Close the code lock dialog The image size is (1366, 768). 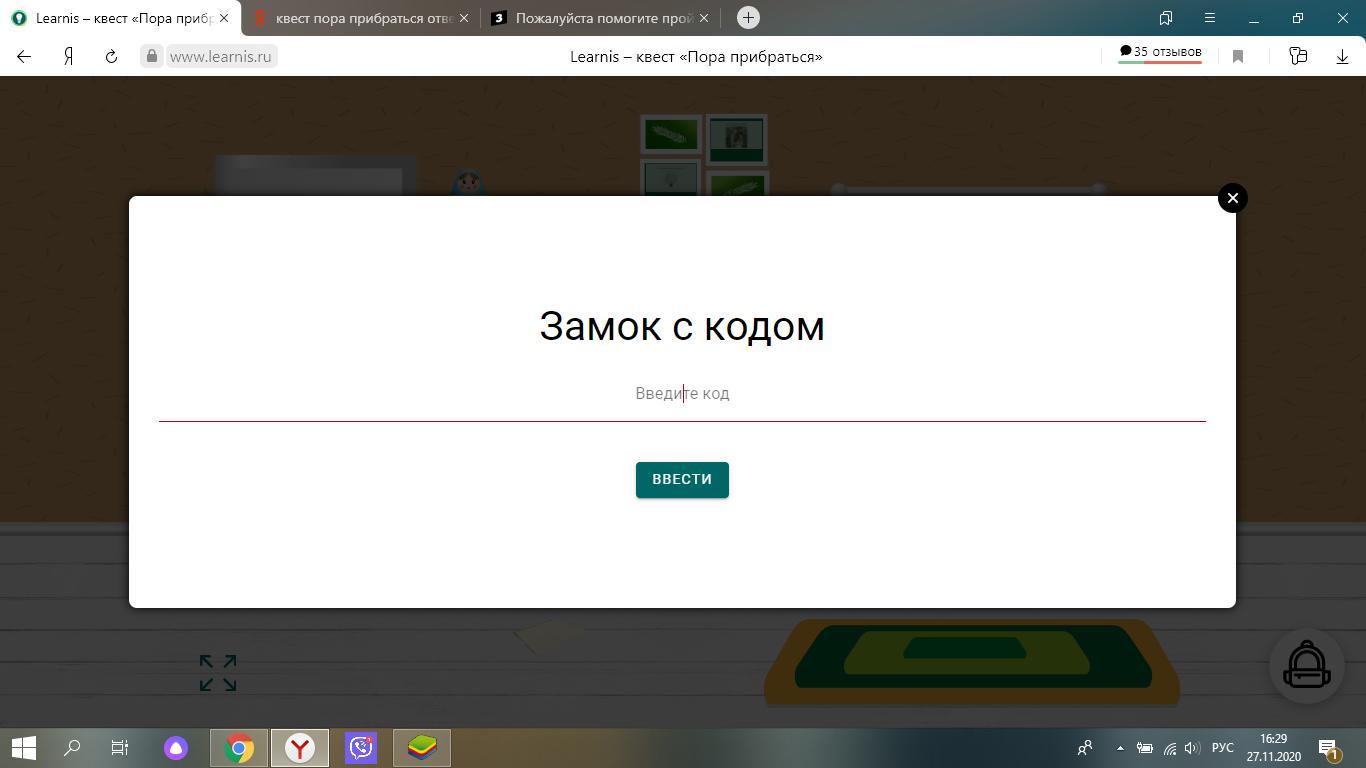1232,198
